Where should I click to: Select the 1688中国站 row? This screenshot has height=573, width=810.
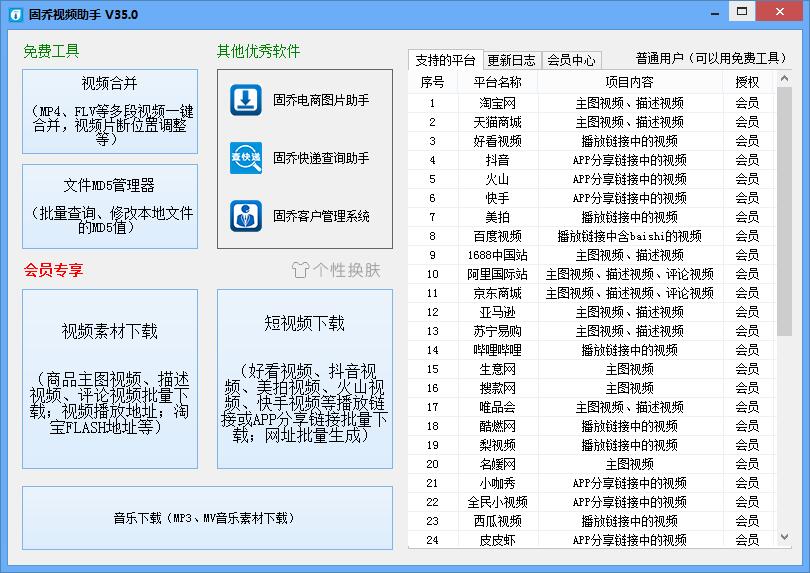coord(592,255)
